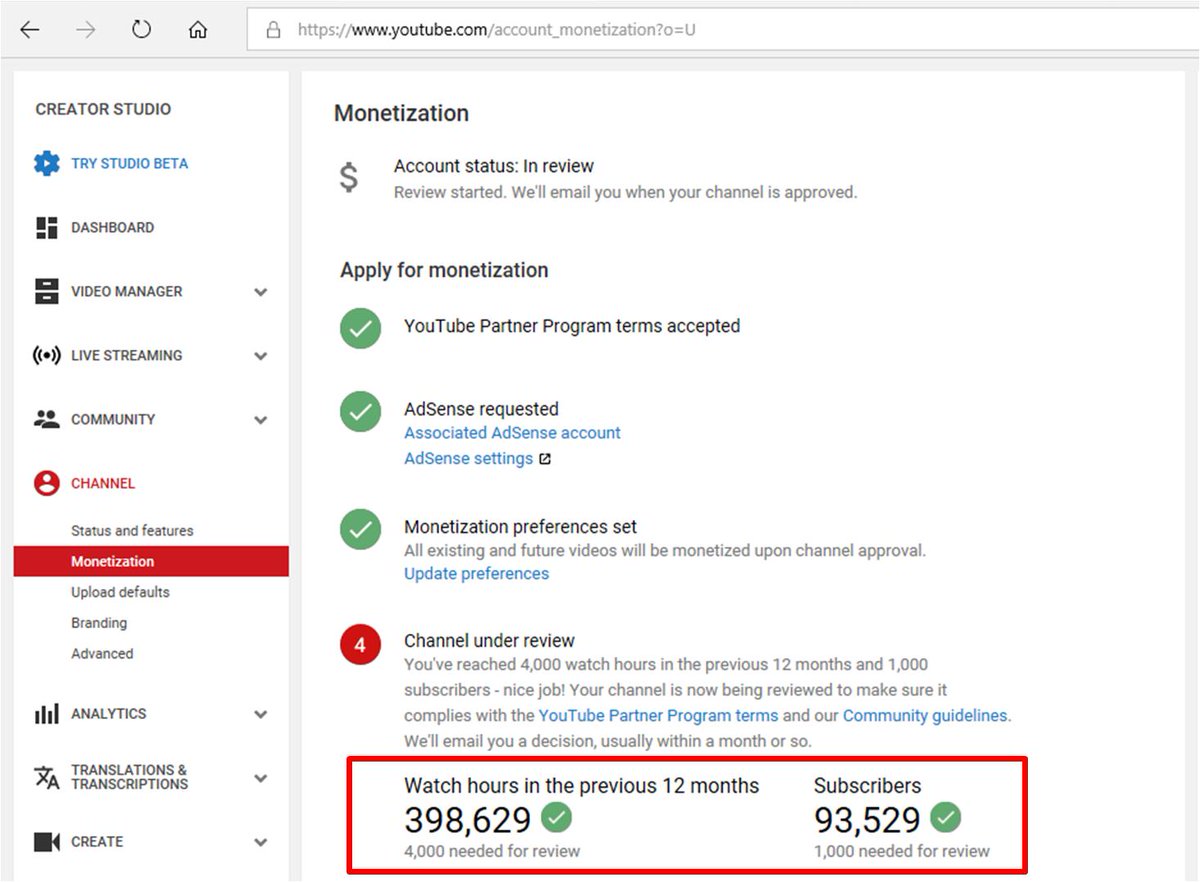Open Status and features submenu item
The width and height of the screenshot is (1200, 882).
(x=132, y=530)
